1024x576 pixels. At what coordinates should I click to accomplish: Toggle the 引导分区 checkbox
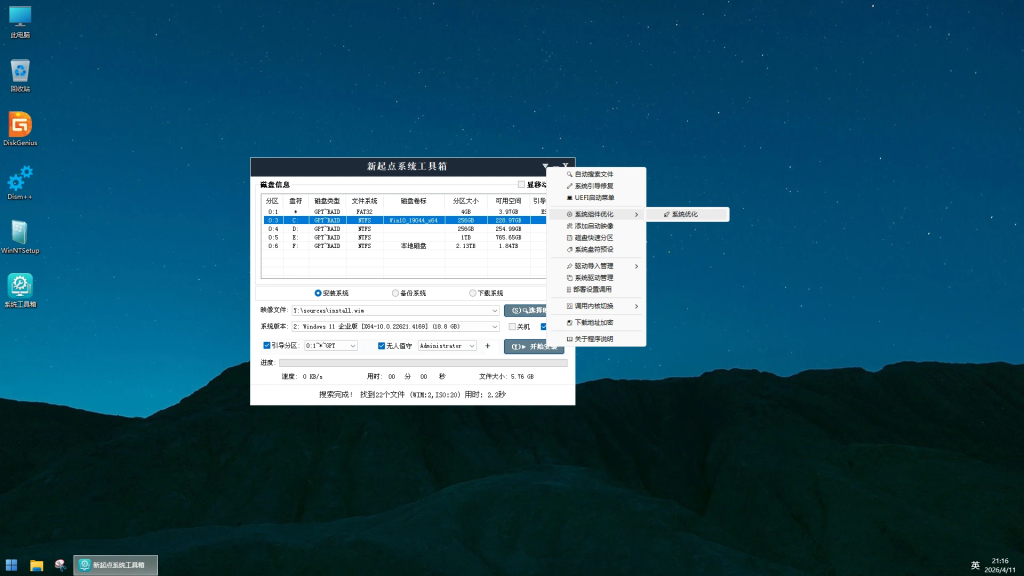tap(265, 345)
